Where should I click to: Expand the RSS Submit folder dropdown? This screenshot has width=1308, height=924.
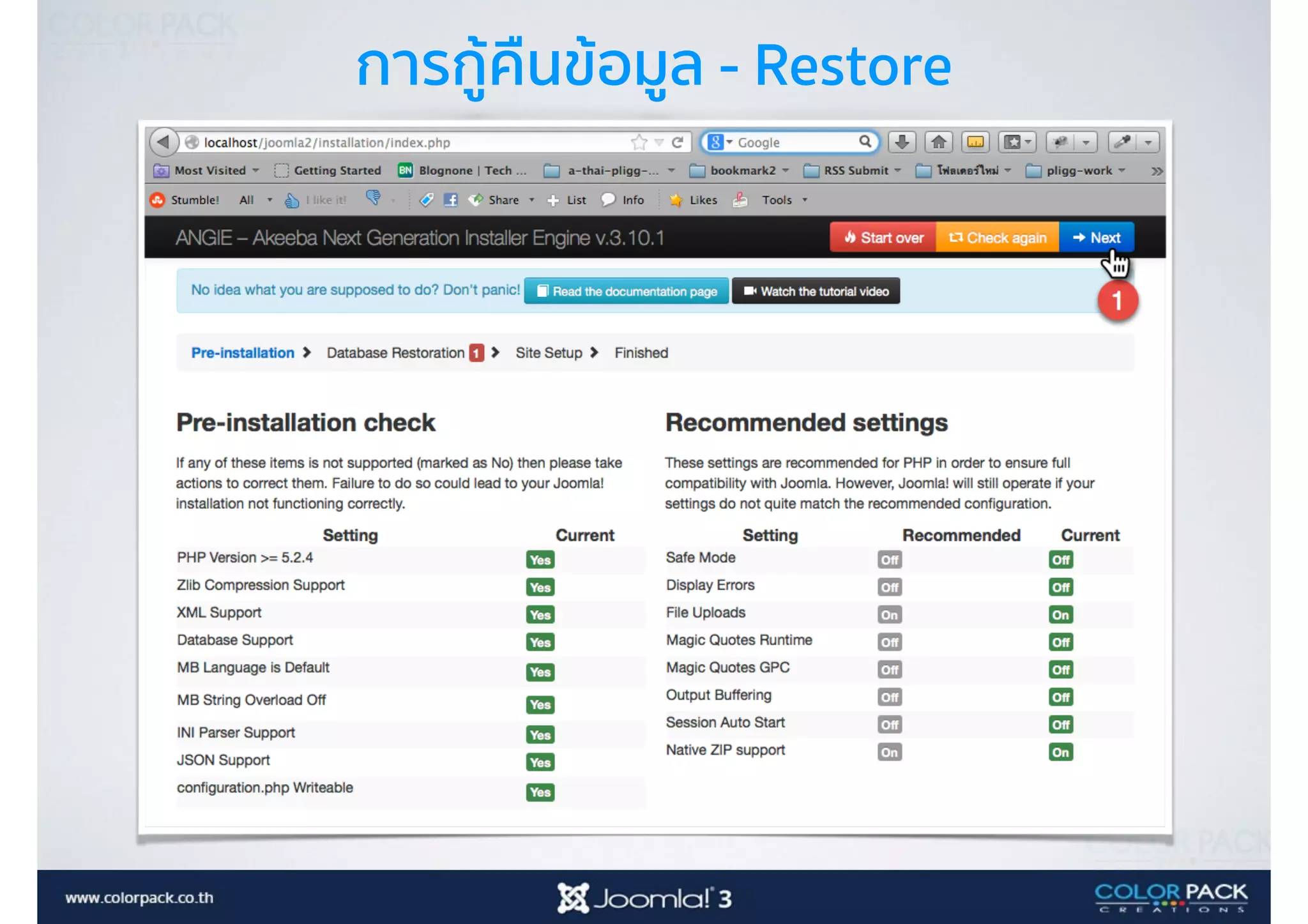point(897,170)
